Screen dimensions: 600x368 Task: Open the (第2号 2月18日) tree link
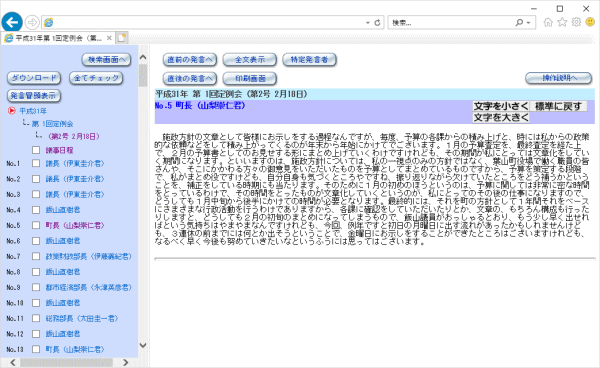point(73,137)
